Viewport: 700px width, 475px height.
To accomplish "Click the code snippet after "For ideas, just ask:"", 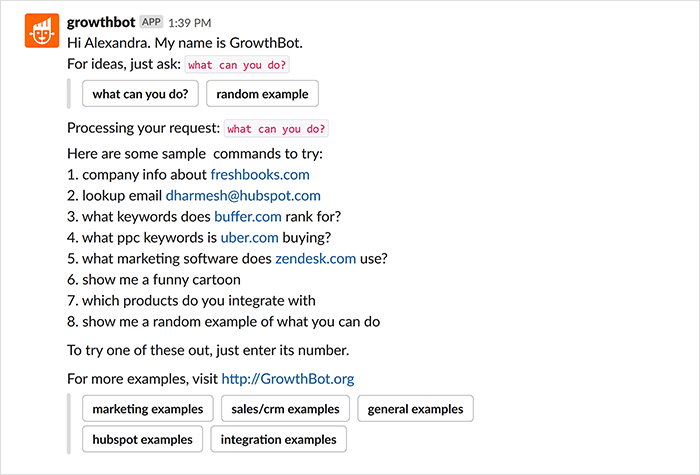I will click(237, 65).
